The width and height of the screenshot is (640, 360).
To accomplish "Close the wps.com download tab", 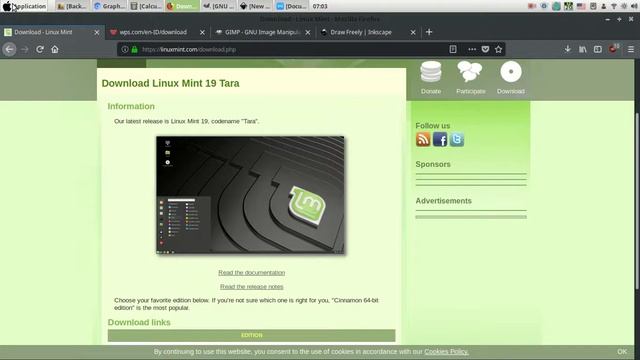I will 202,32.
